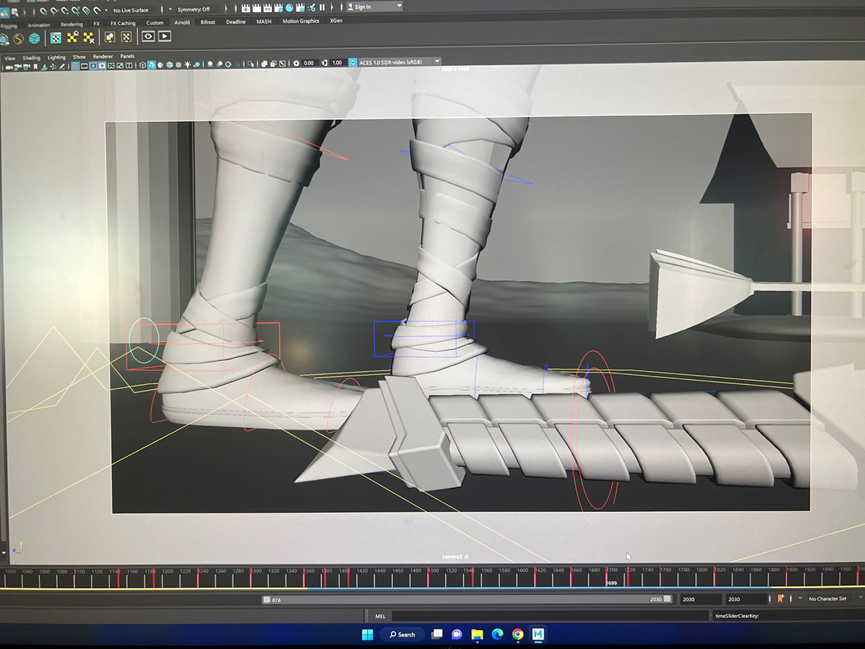Click the exposure icon beside 0.00 field
Image resolution: width=865 pixels, height=649 pixels.
(x=296, y=63)
